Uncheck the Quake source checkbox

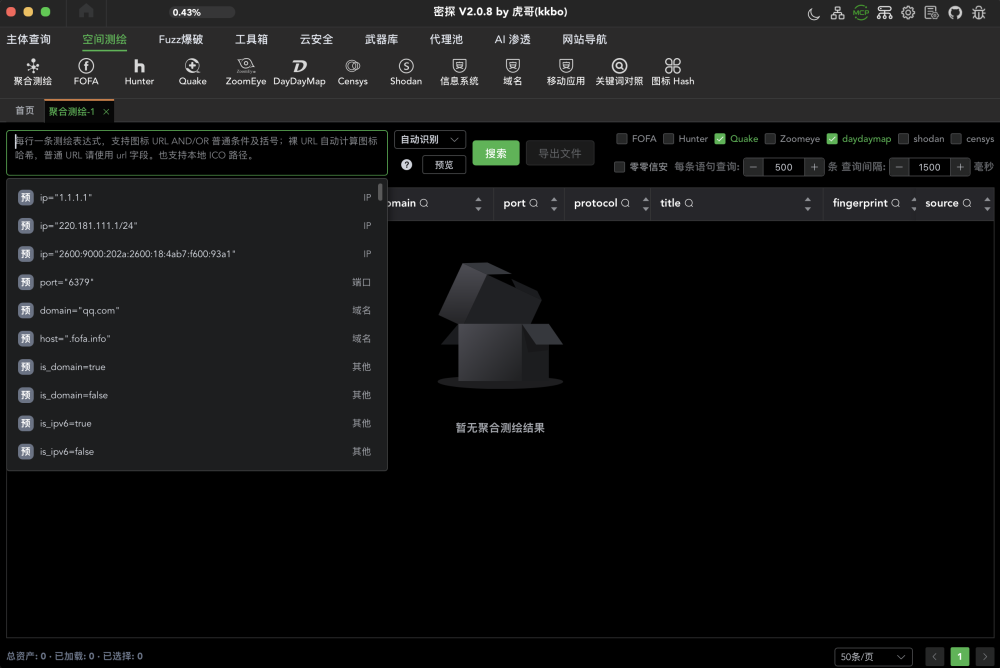[720, 138]
